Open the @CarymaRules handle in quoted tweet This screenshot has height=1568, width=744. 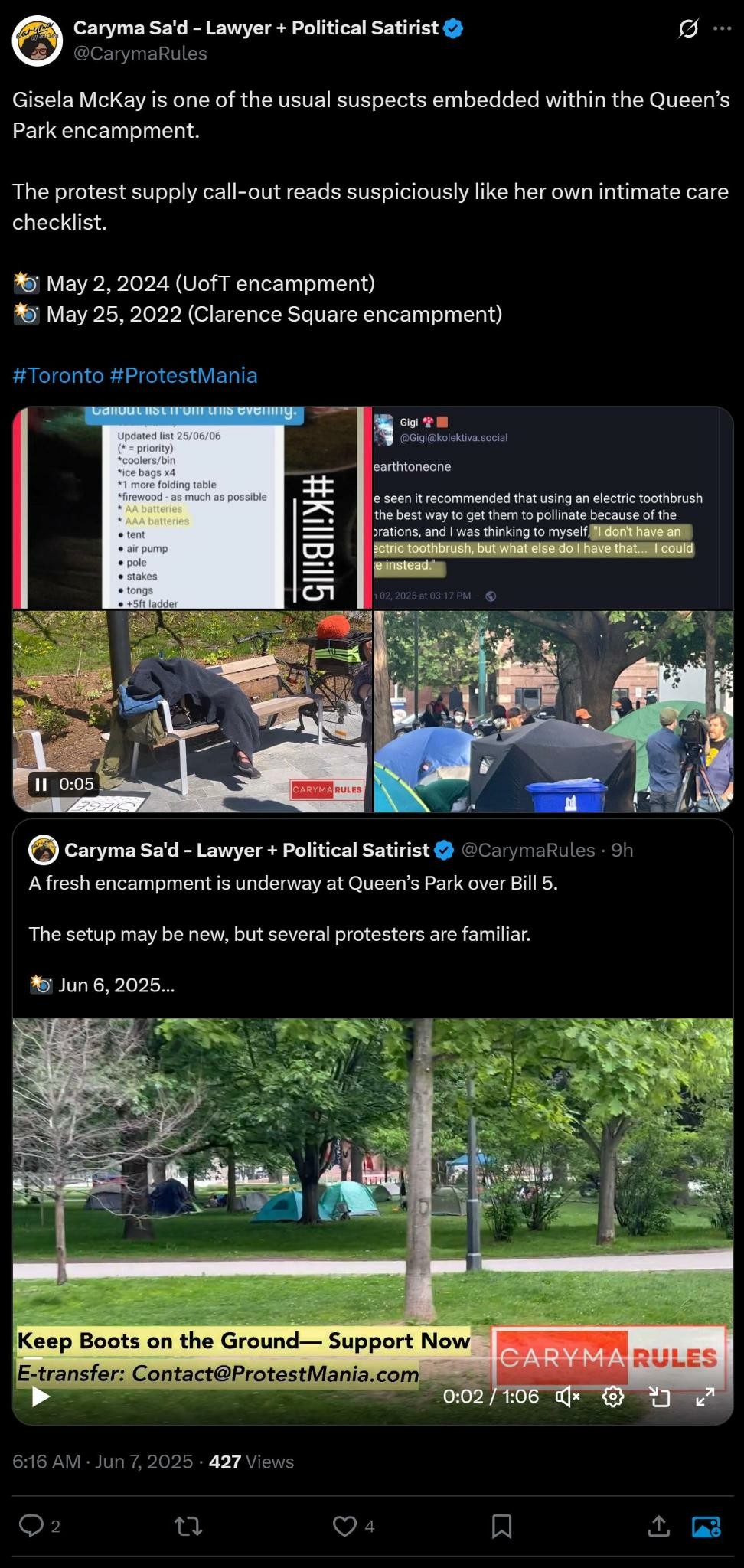coord(528,850)
